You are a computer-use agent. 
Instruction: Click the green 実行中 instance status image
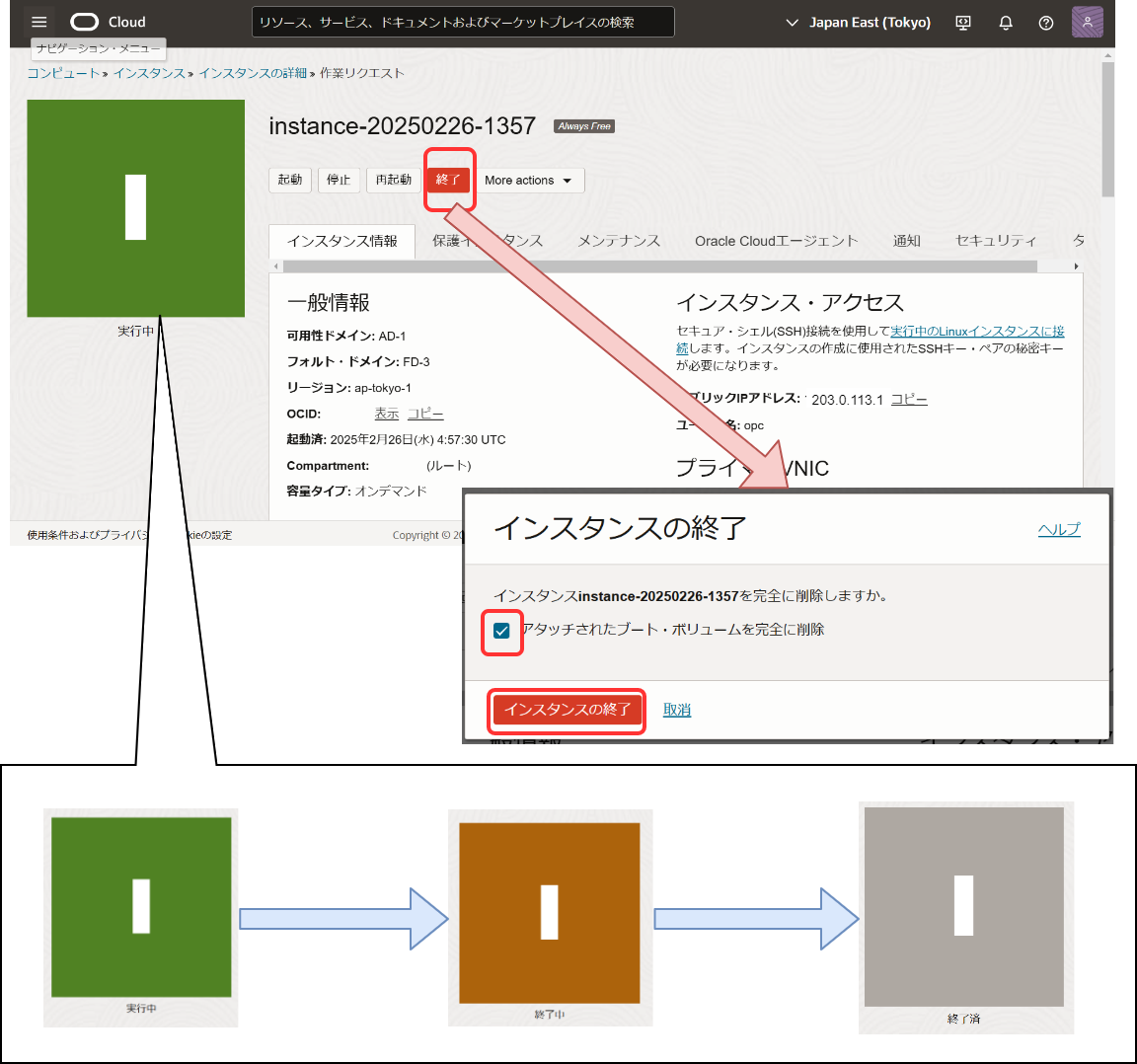pyautogui.click(x=135, y=208)
